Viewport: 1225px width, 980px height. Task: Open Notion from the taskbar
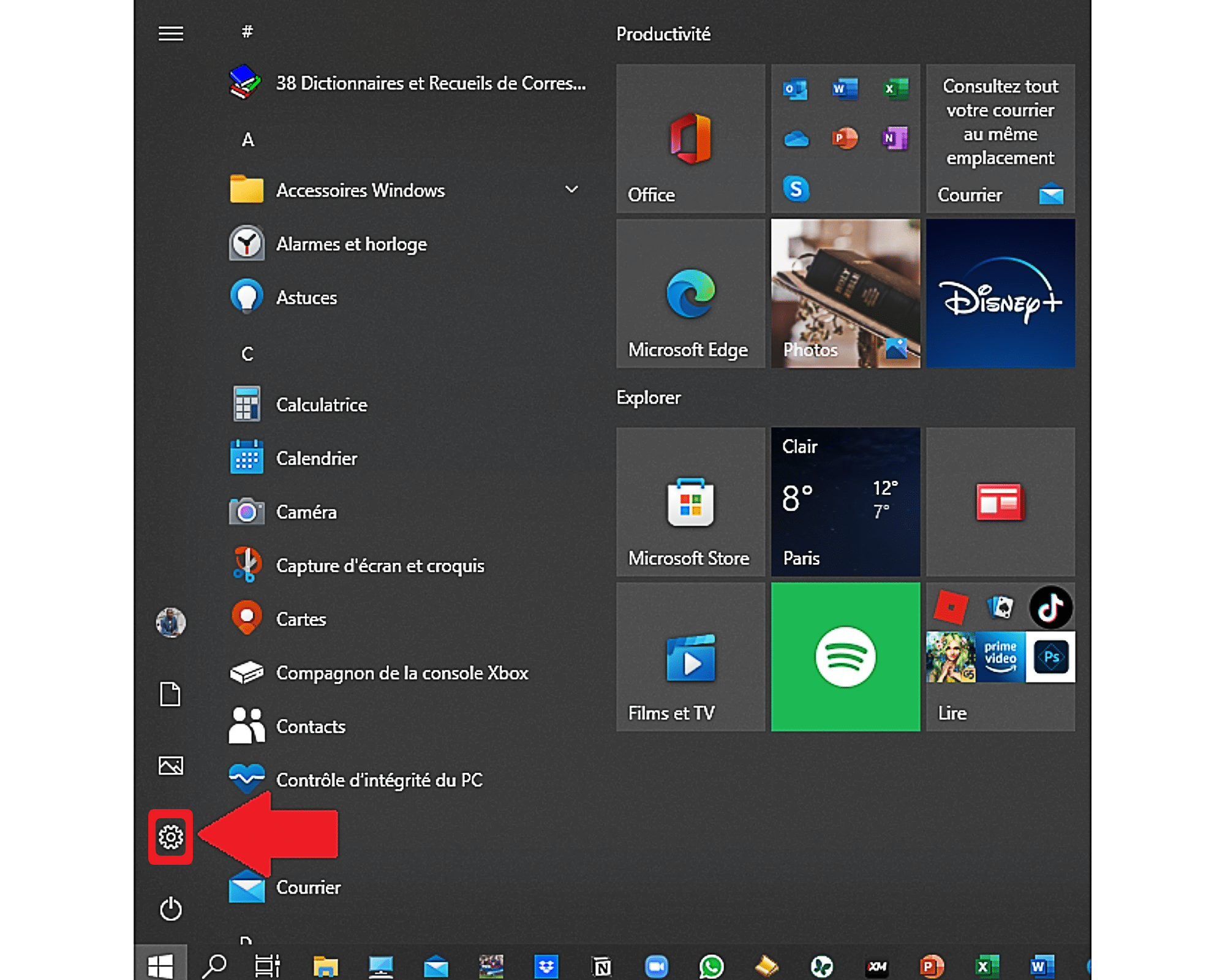click(601, 967)
